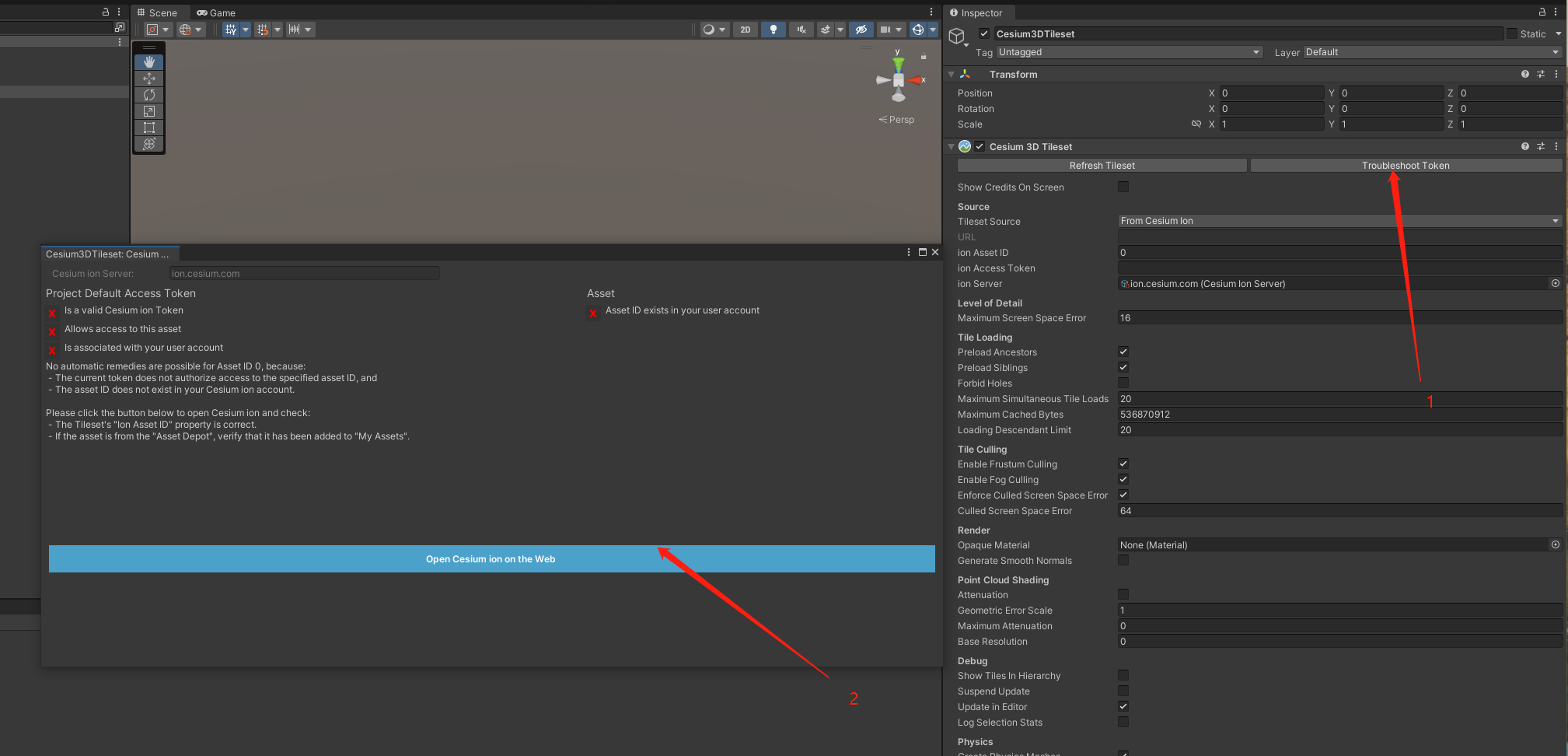The width and height of the screenshot is (1568, 756).
Task: Select the Hand (View) tool
Action: click(149, 62)
